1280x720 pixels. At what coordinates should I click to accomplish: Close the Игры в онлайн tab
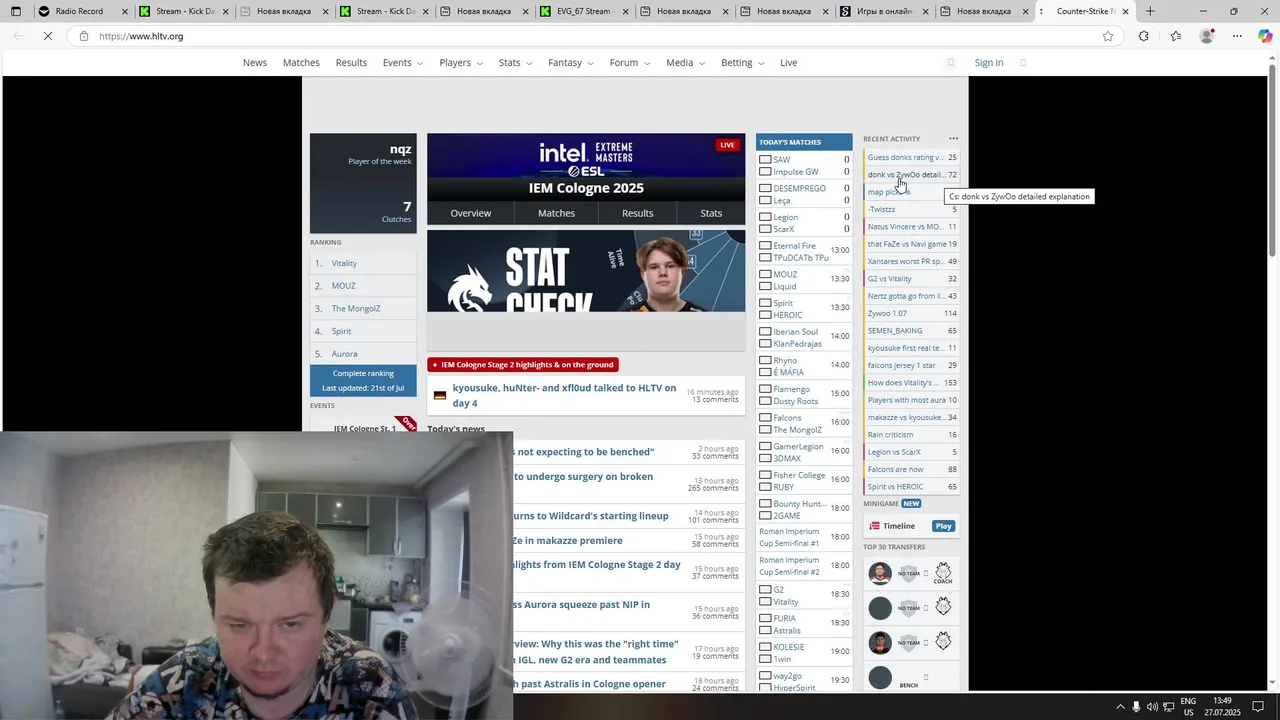925,12
